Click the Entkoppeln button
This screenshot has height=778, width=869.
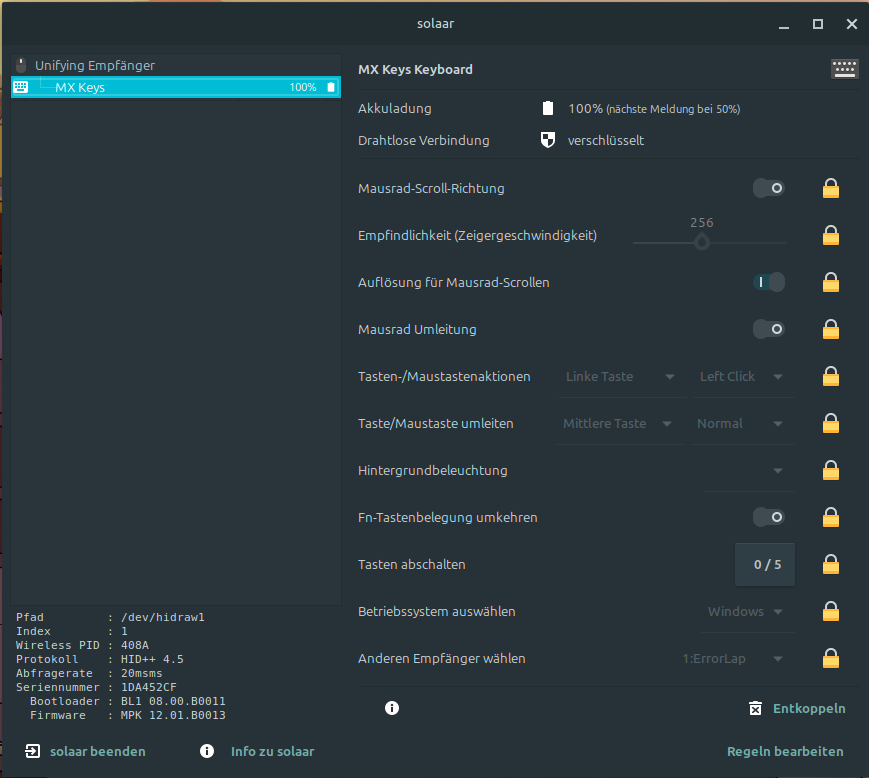click(798, 708)
